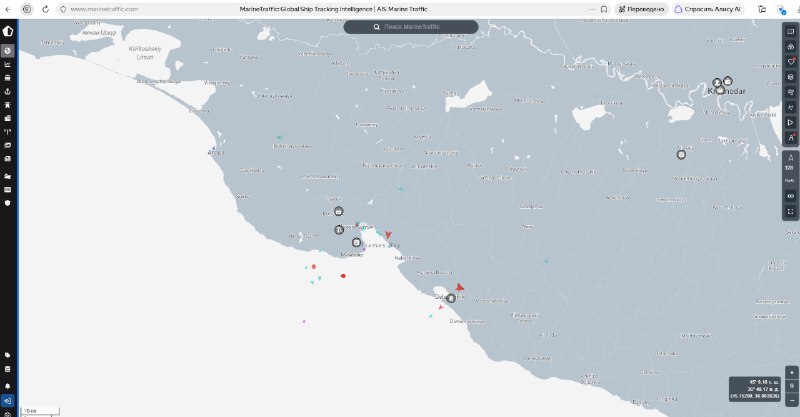
Task: Click the teal vessel marker northeast of Anapa
Action: pyautogui.click(x=279, y=137)
